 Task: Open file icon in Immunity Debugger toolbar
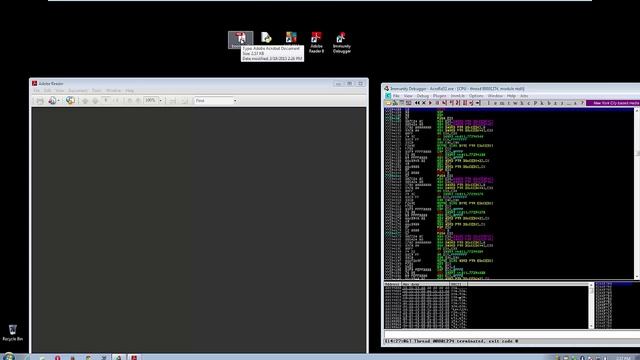pyautogui.click(x=388, y=103)
